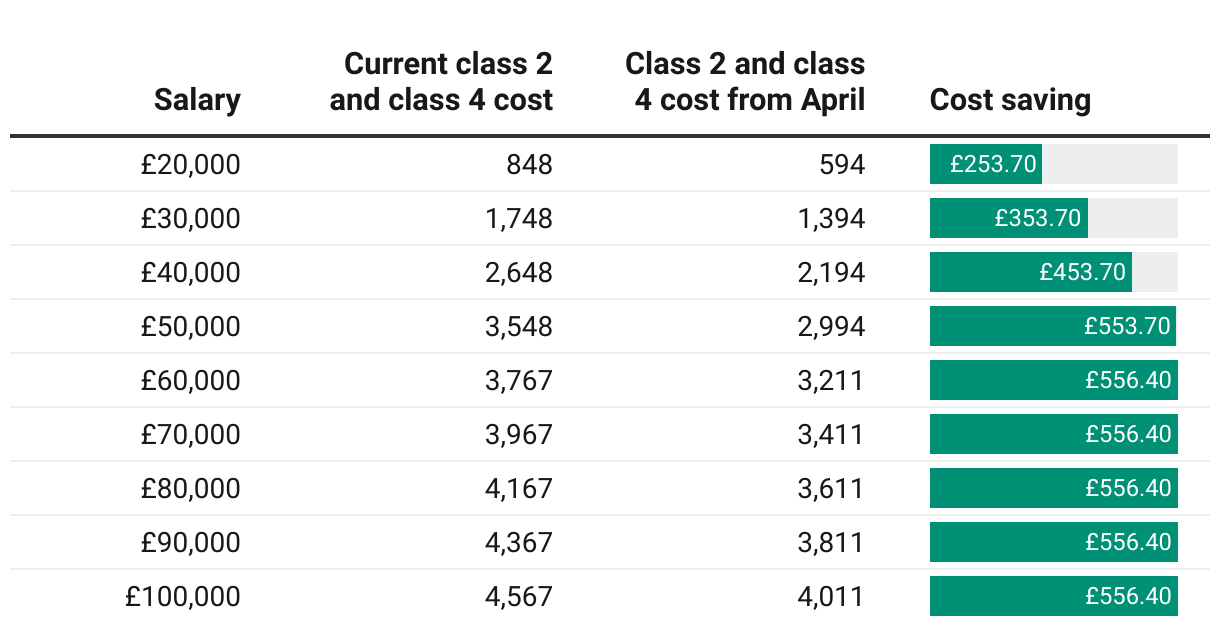Screen dimensions: 1220x632
Task: Select the £453.70 saving bar
Action: 1031,272
